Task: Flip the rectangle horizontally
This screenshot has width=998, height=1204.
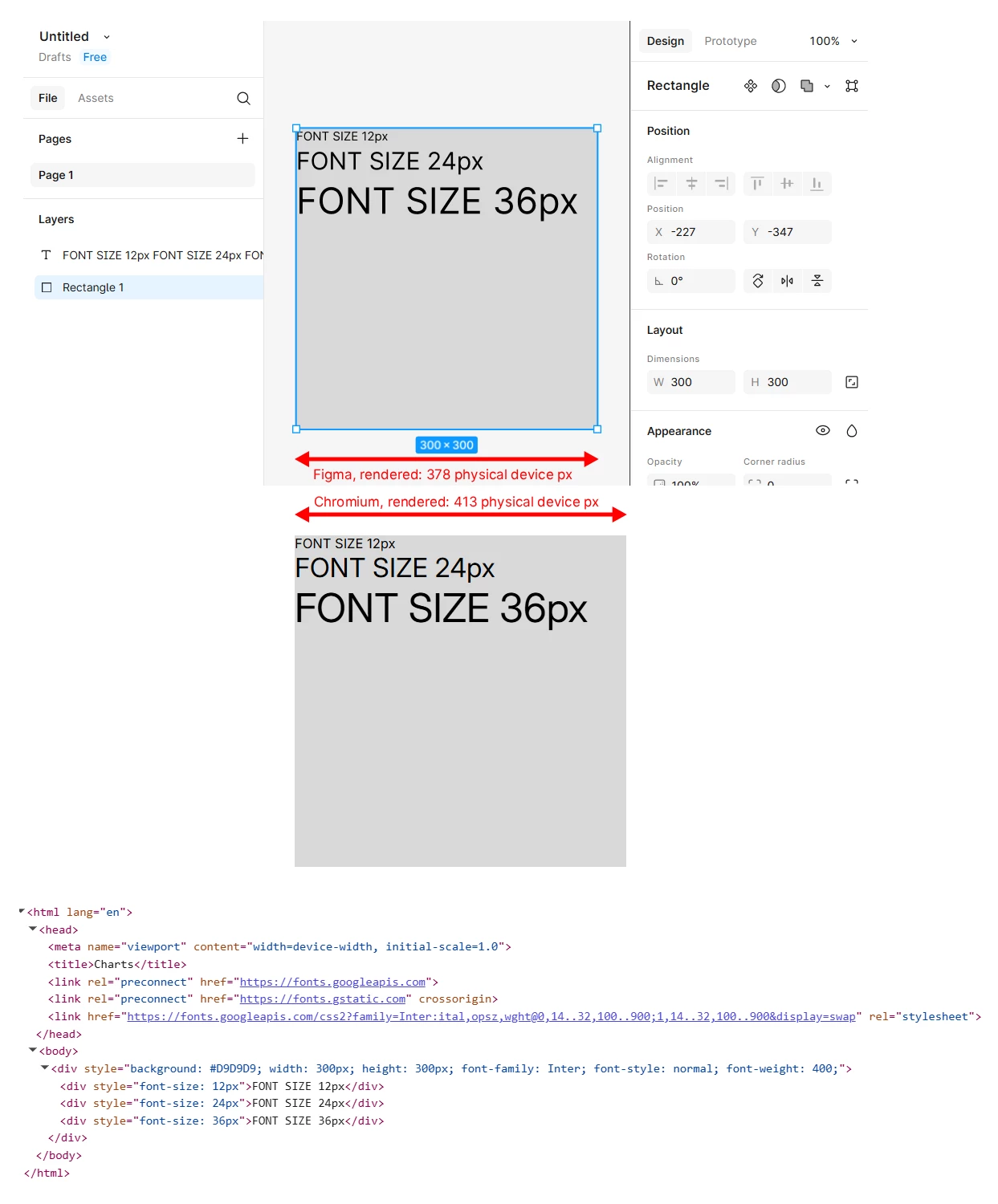Action: click(787, 281)
